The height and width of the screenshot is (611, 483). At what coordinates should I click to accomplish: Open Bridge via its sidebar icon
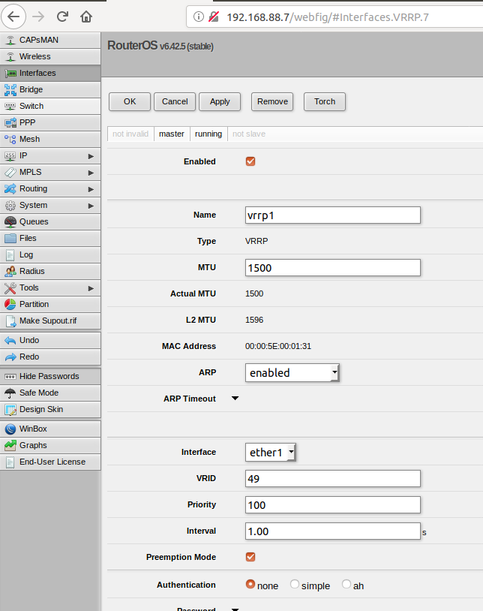pyautogui.click(x=11, y=90)
